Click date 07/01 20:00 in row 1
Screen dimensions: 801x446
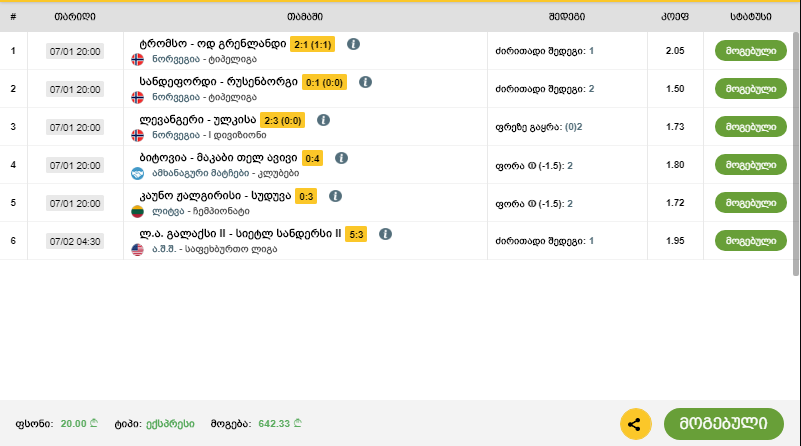point(75,51)
